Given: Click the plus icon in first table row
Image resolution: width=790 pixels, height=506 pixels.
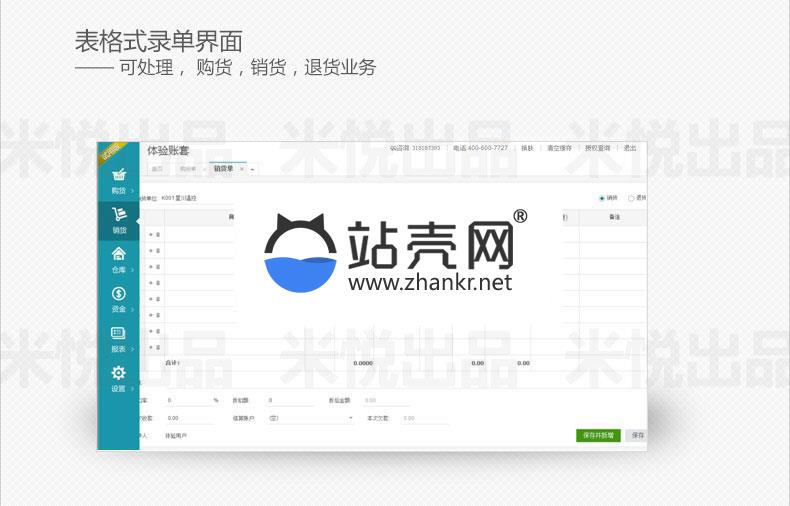Looking at the screenshot, I should click(151, 235).
